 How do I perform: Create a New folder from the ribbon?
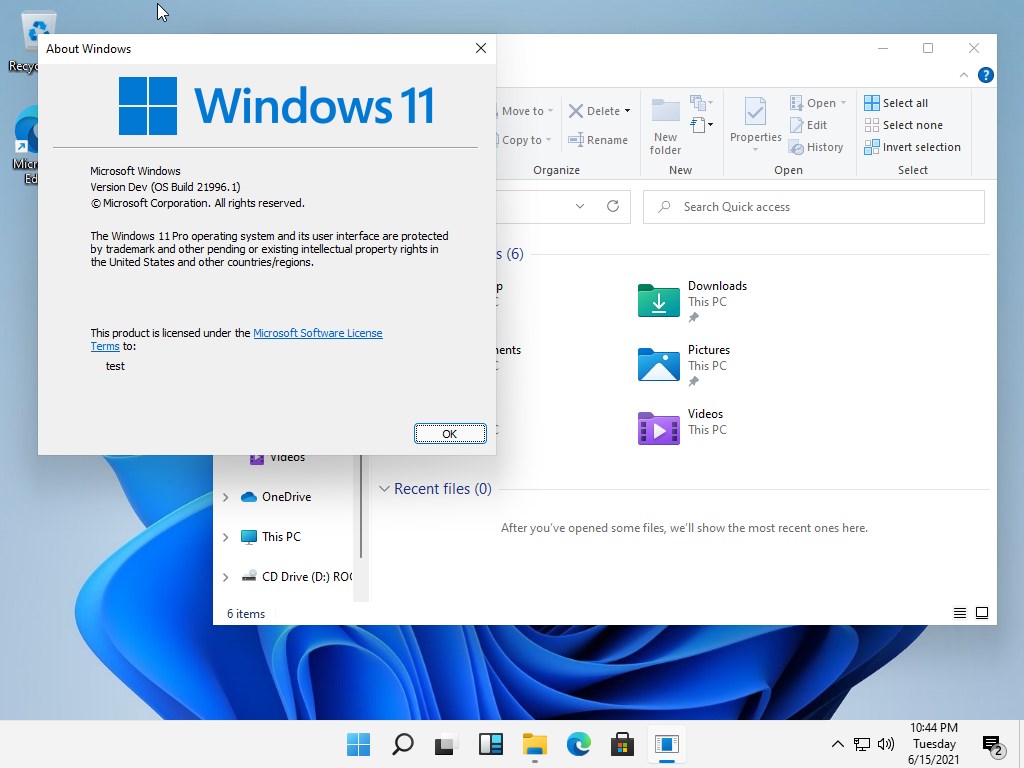665,120
